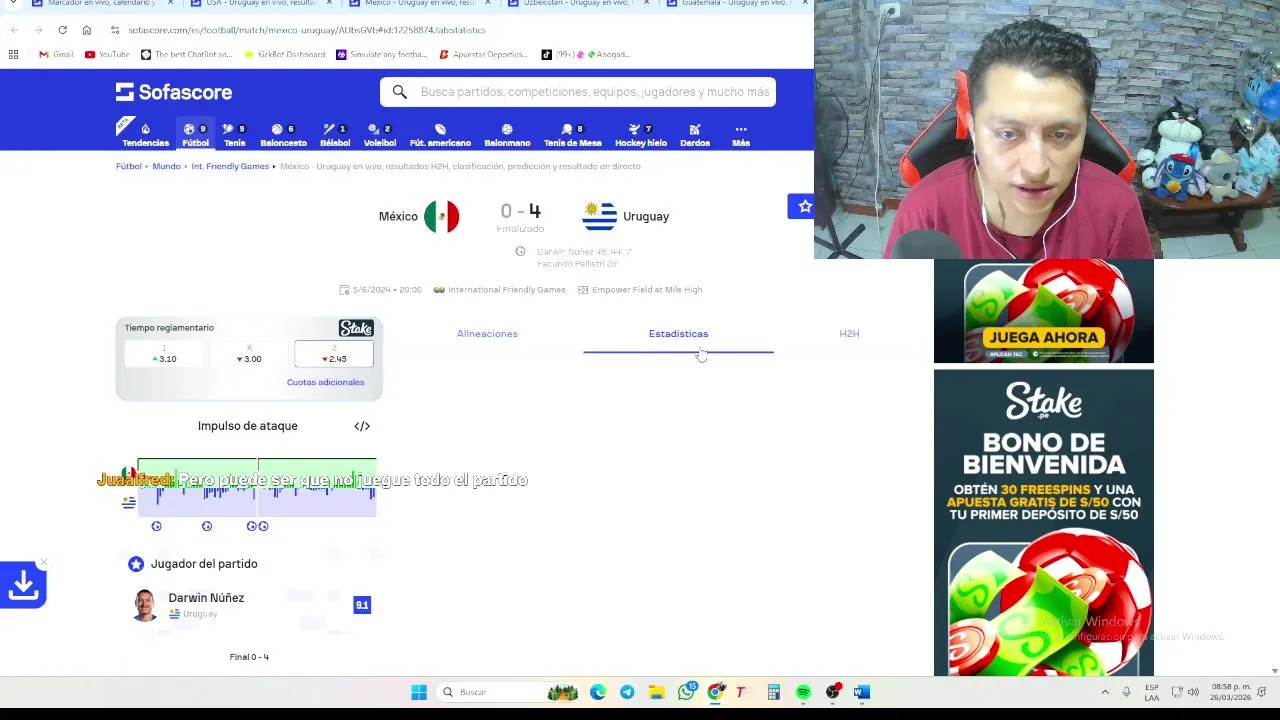Select the Tenis sport menu item
1280x720 pixels.
pyautogui.click(x=235, y=134)
